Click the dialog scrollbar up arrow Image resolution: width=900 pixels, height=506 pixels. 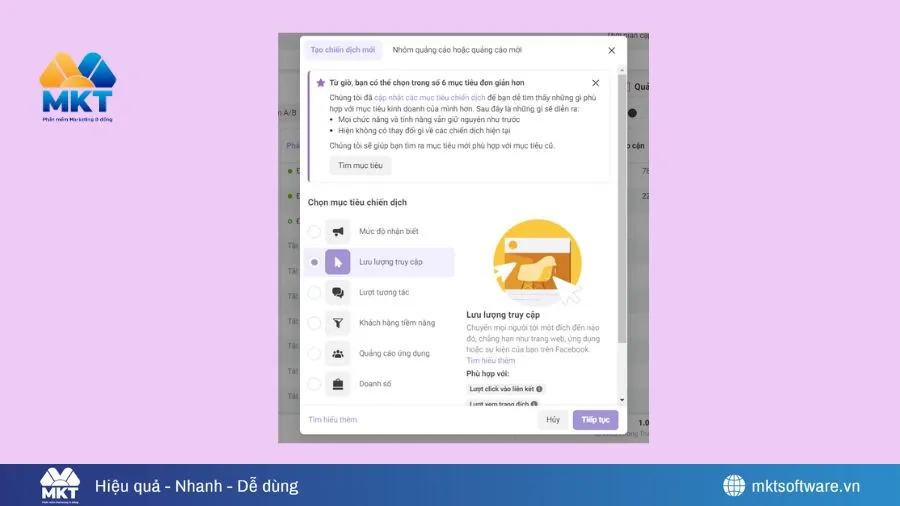(622, 70)
